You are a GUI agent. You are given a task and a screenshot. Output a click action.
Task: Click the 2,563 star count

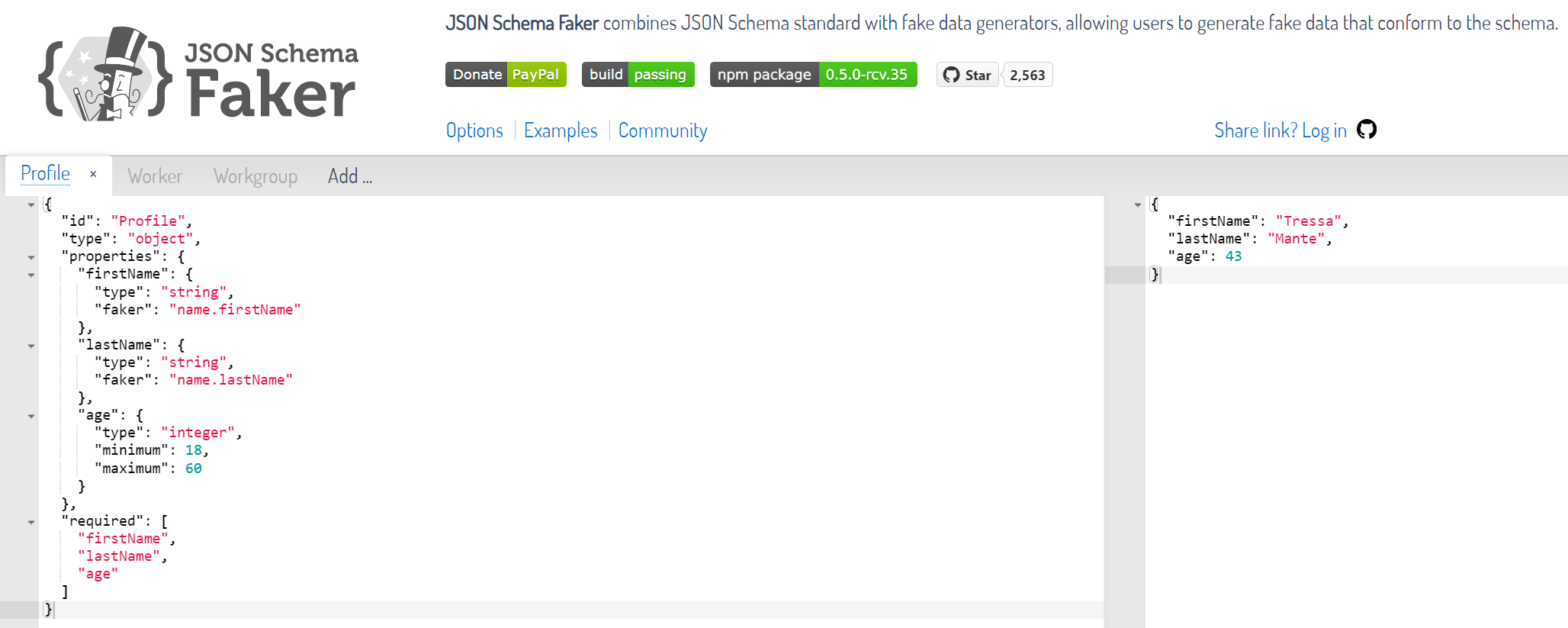click(x=1027, y=75)
